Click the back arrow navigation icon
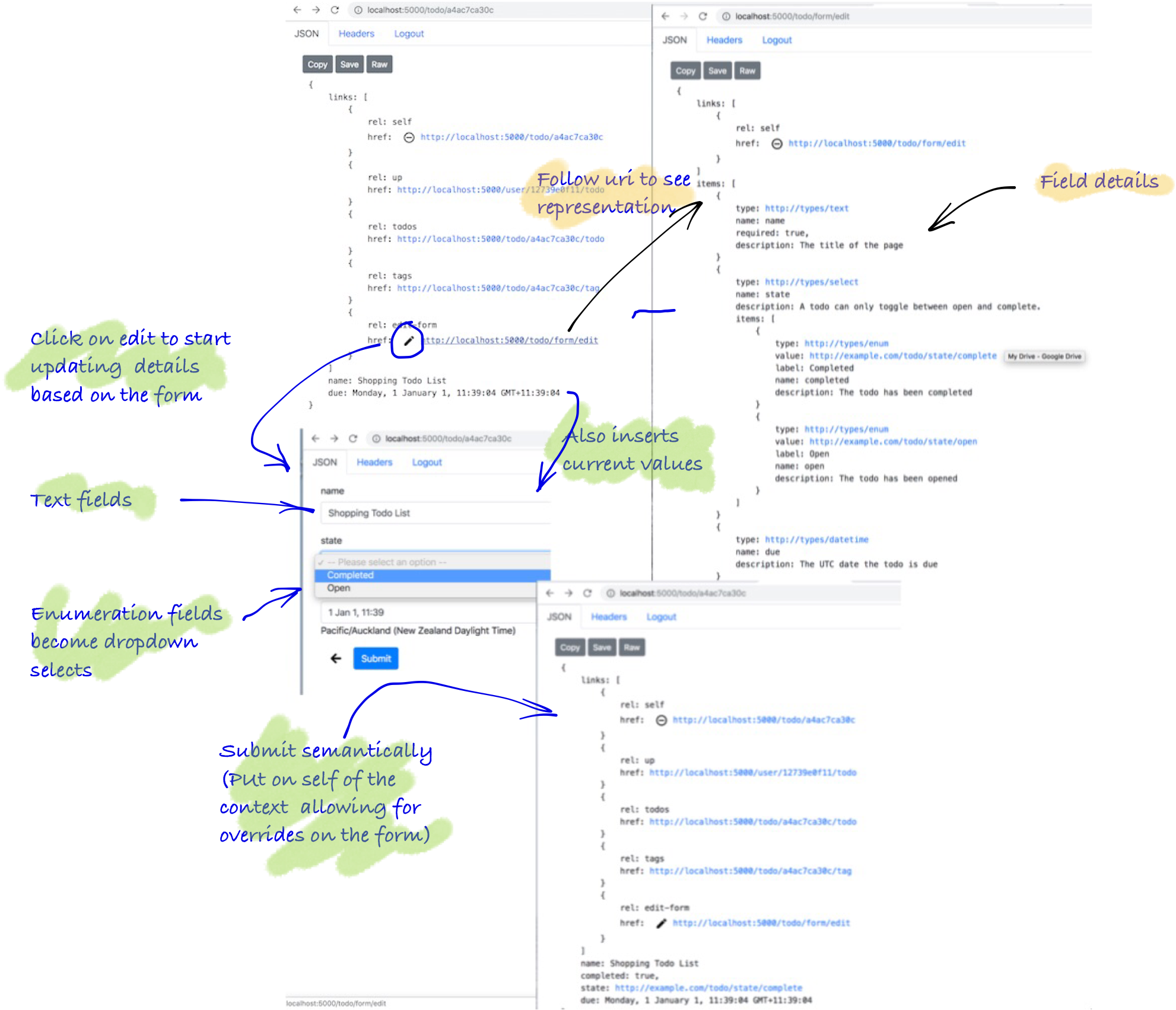Screen dimensions: 1176x1010 coord(335,659)
